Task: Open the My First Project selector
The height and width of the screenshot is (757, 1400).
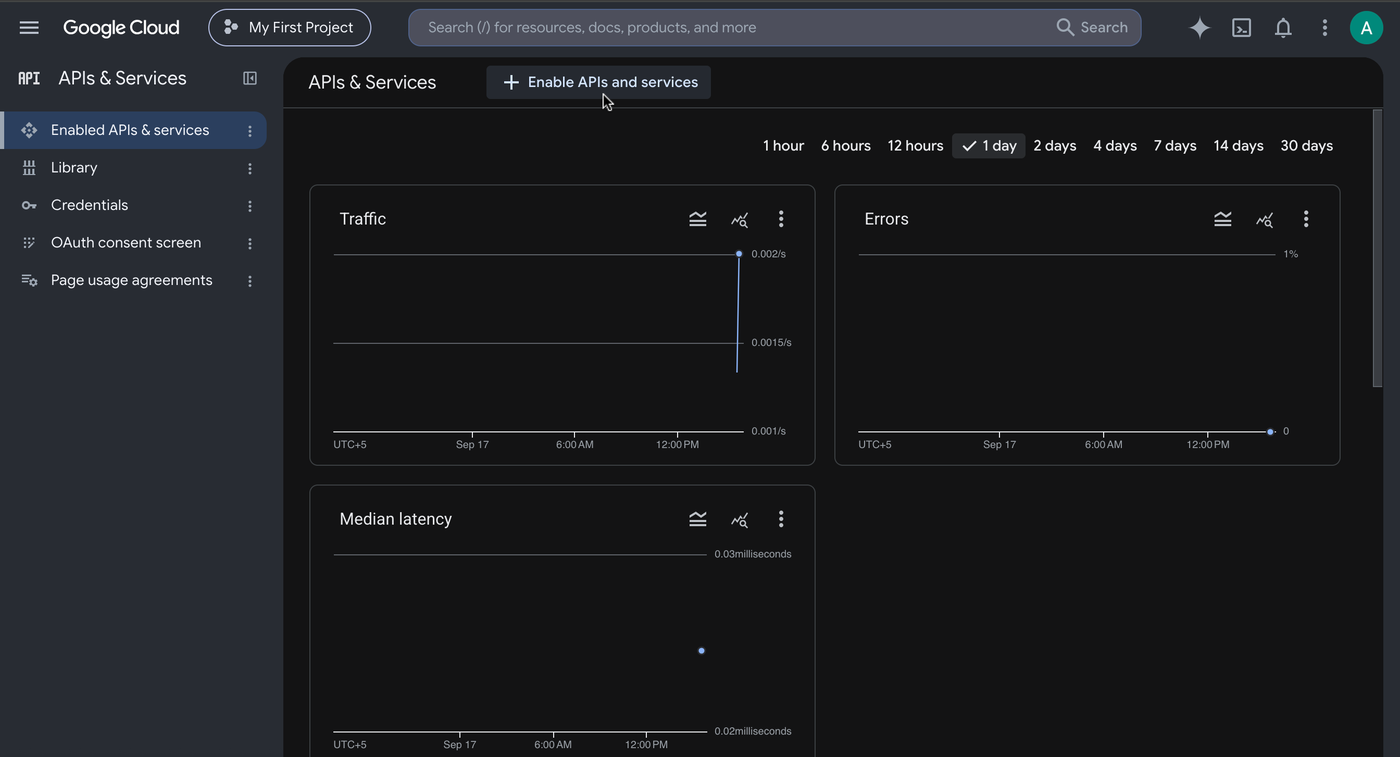Action: 289,28
